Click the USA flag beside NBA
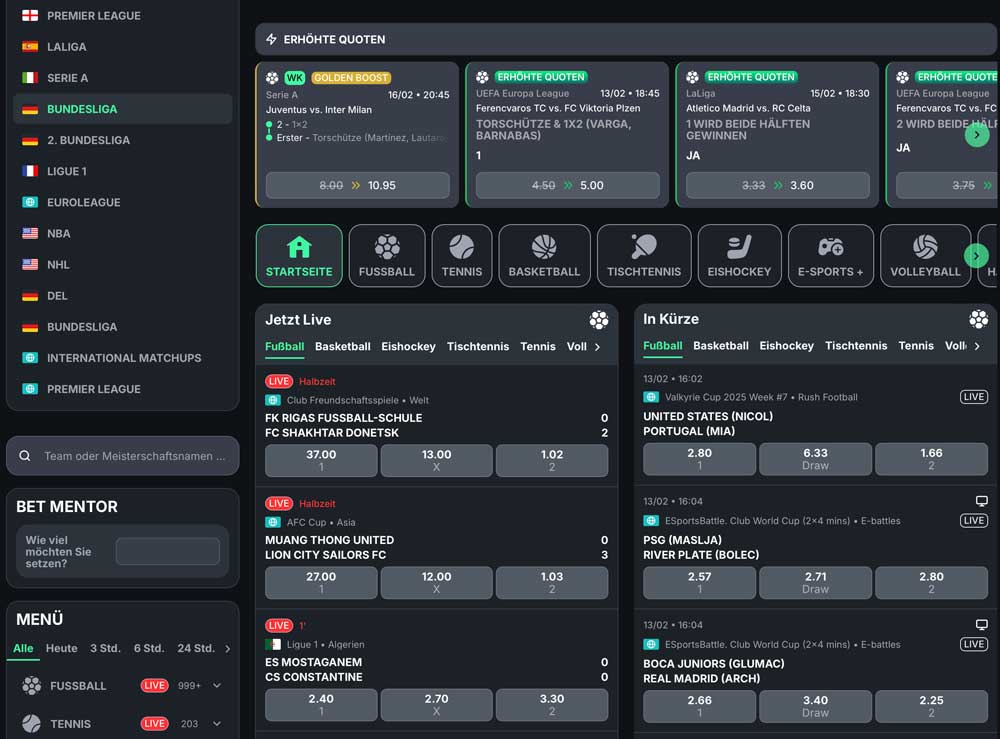1000x739 pixels. click(30, 233)
